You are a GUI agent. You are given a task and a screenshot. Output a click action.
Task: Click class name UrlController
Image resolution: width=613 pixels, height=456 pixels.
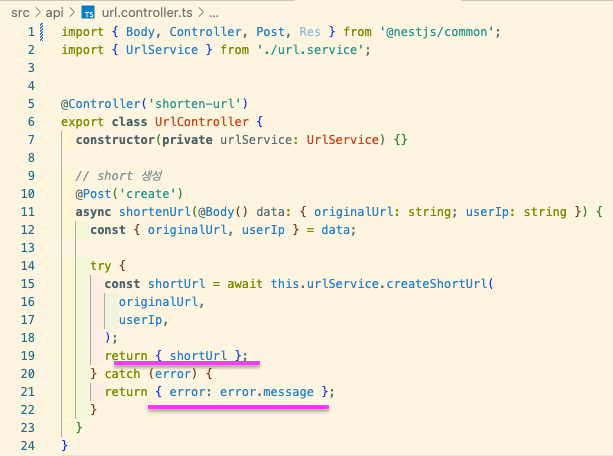tap(201, 122)
